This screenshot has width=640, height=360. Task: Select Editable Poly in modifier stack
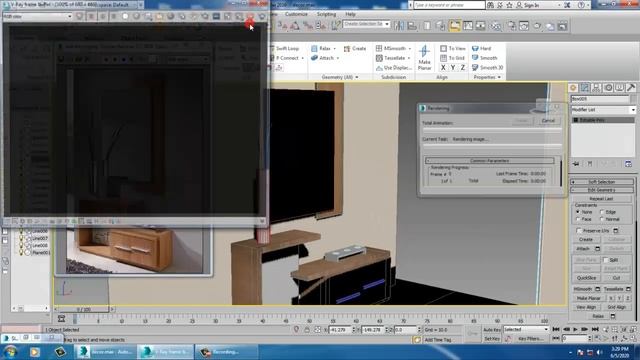click(602, 120)
